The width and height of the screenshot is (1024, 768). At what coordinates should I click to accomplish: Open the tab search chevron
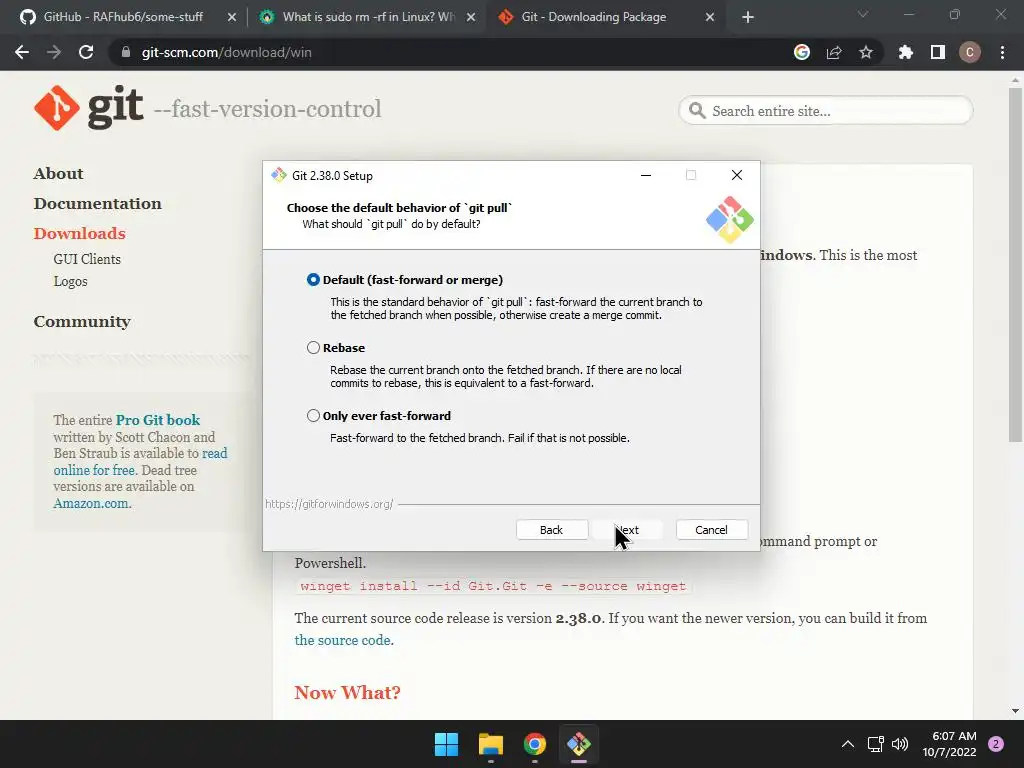pyautogui.click(x=863, y=14)
